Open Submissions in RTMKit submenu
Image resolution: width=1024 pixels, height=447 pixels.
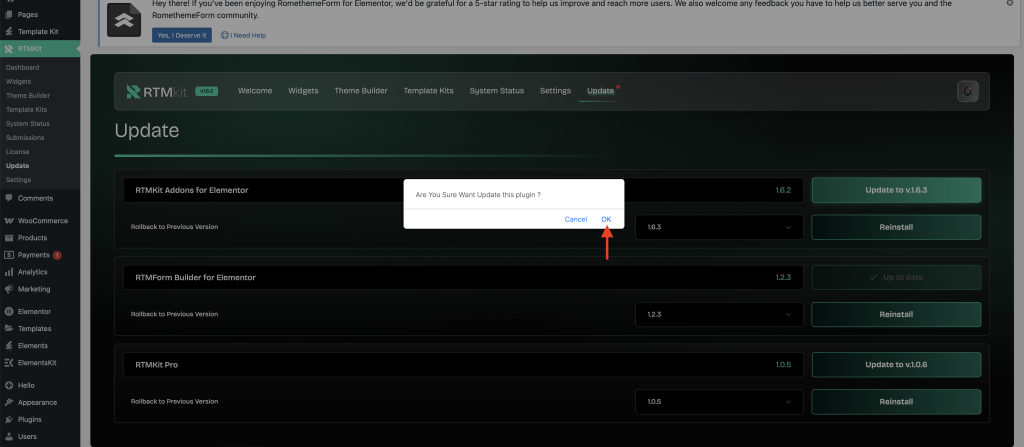[x=25, y=138]
